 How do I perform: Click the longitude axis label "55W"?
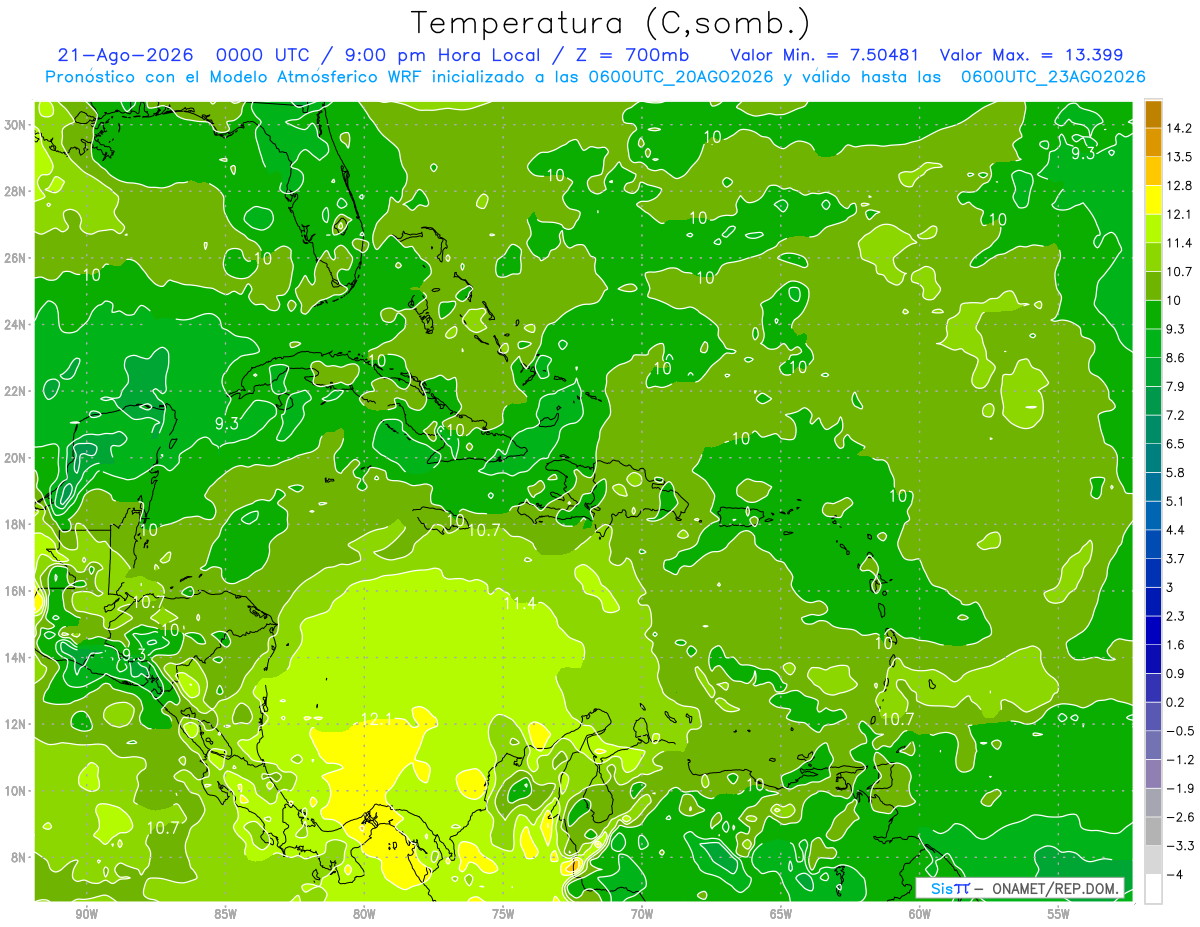(1059, 914)
